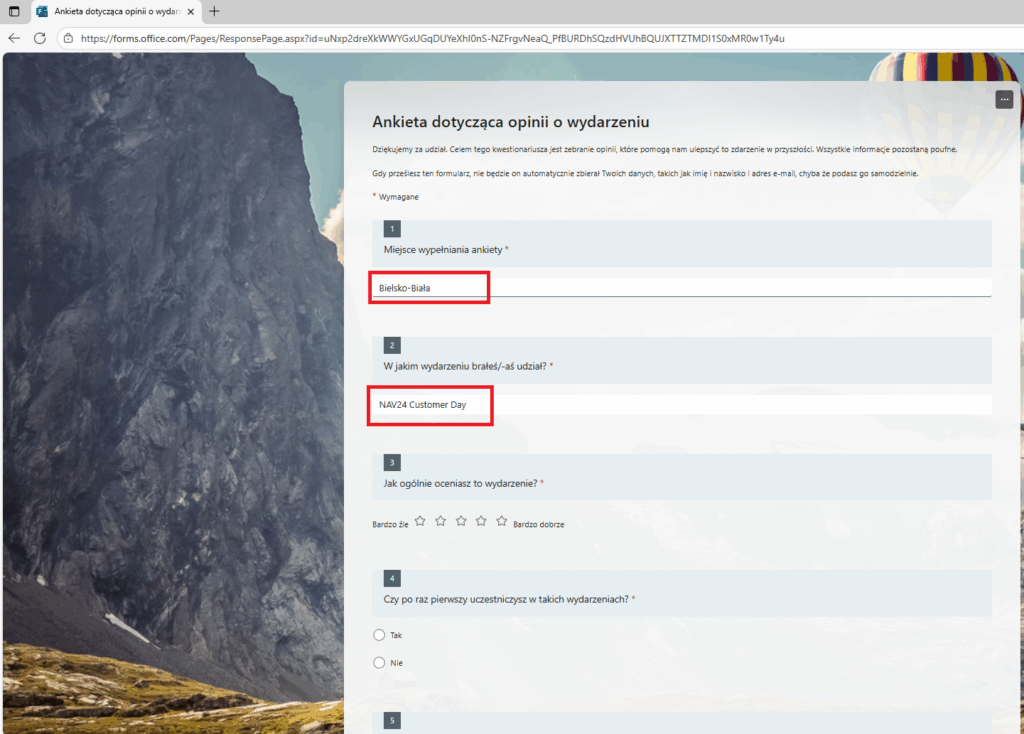Image resolution: width=1024 pixels, height=734 pixels.
Task: Click the "Miejsce wypełniania ankiety" text field
Action: point(680,288)
